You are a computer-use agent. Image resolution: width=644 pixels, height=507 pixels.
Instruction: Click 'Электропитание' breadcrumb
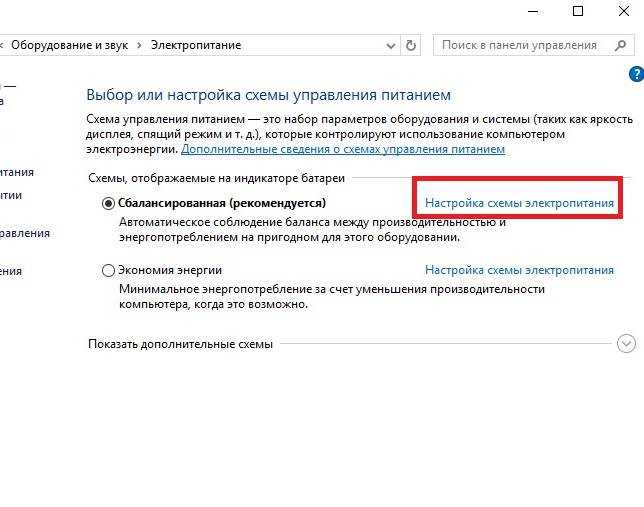[196, 45]
